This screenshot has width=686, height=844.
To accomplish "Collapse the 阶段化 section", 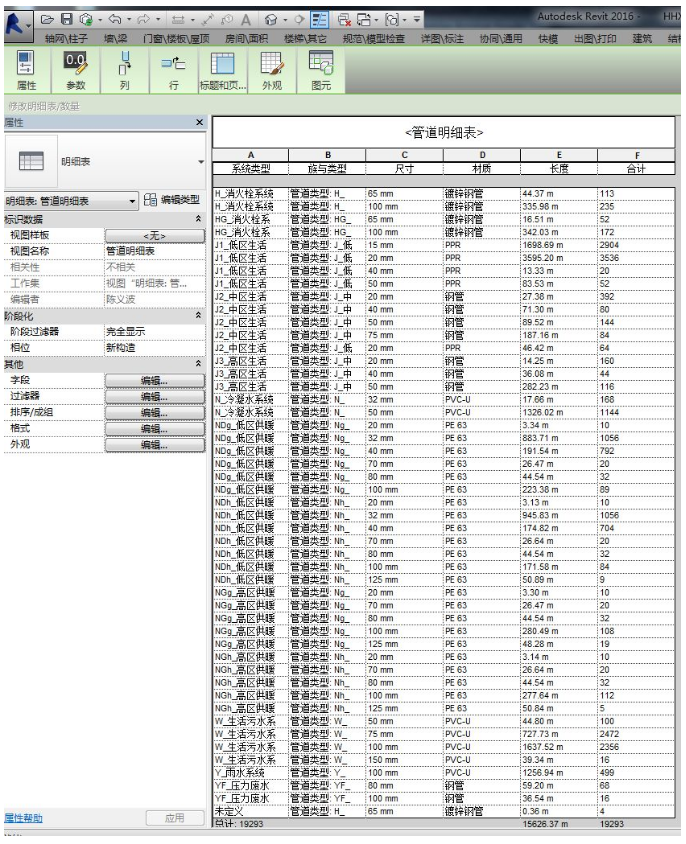I will tap(198, 315).
